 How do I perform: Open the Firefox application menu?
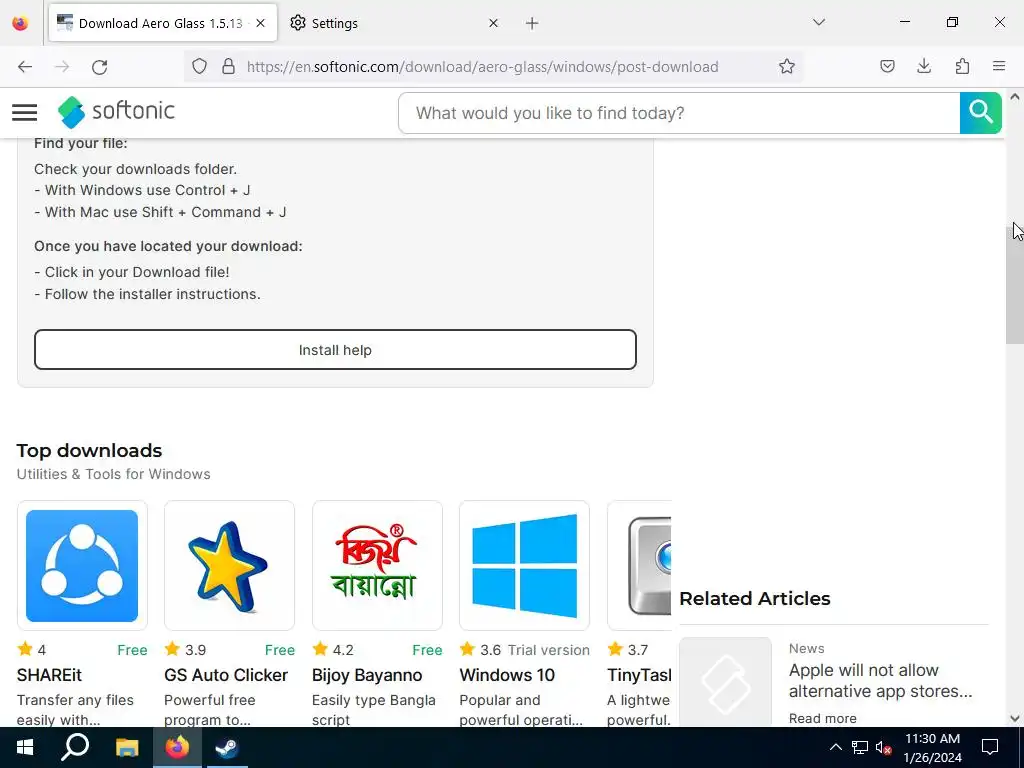click(999, 66)
